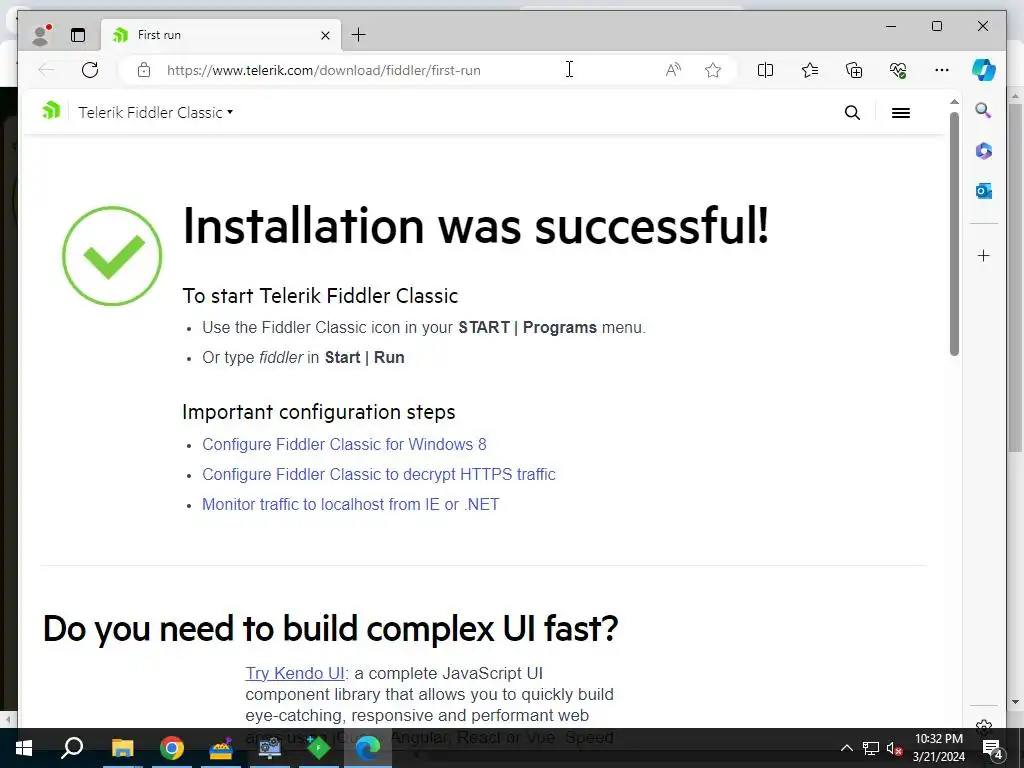Follow the Try Kendo UI link
The height and width of the screenshot is (768, 1024).
click(x=295, y=673)
